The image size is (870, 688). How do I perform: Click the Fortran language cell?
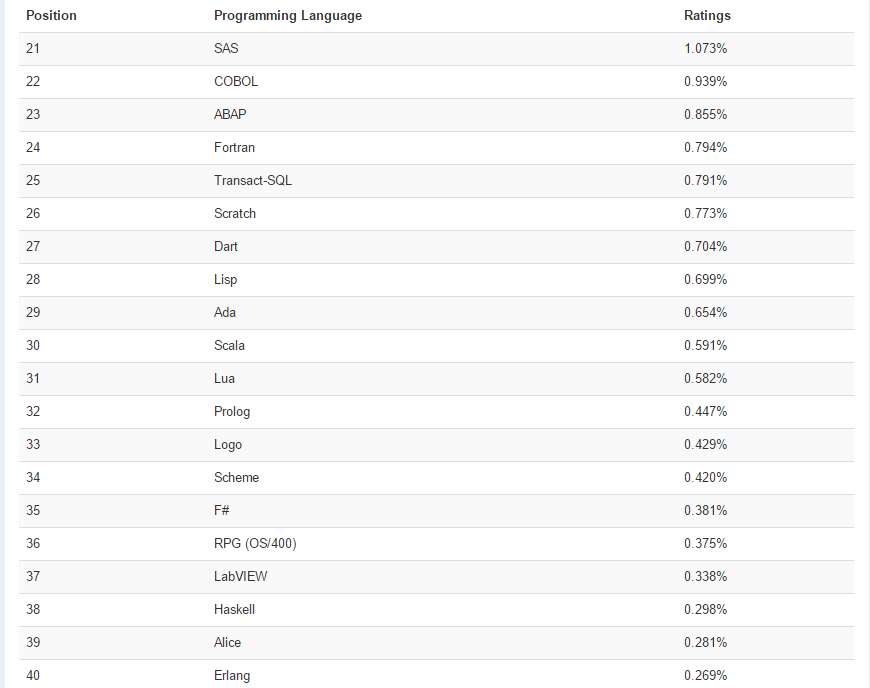pos(234,148)
